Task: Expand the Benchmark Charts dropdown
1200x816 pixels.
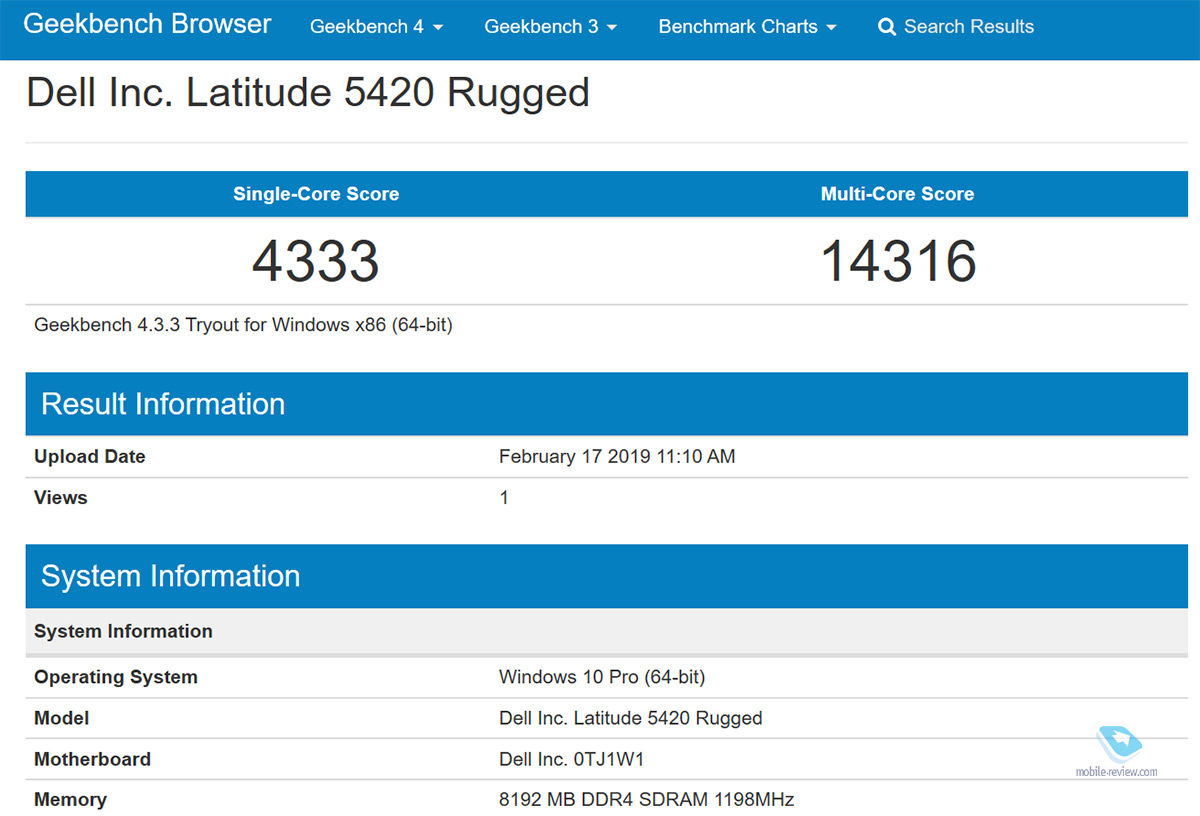Action: tap(748, 27)
